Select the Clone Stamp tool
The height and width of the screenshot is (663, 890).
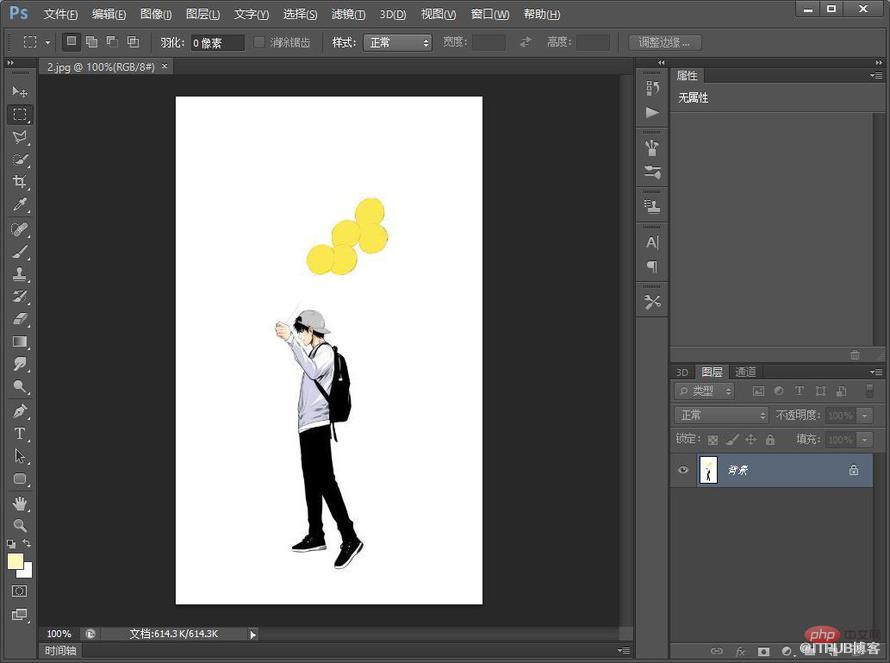20,274
